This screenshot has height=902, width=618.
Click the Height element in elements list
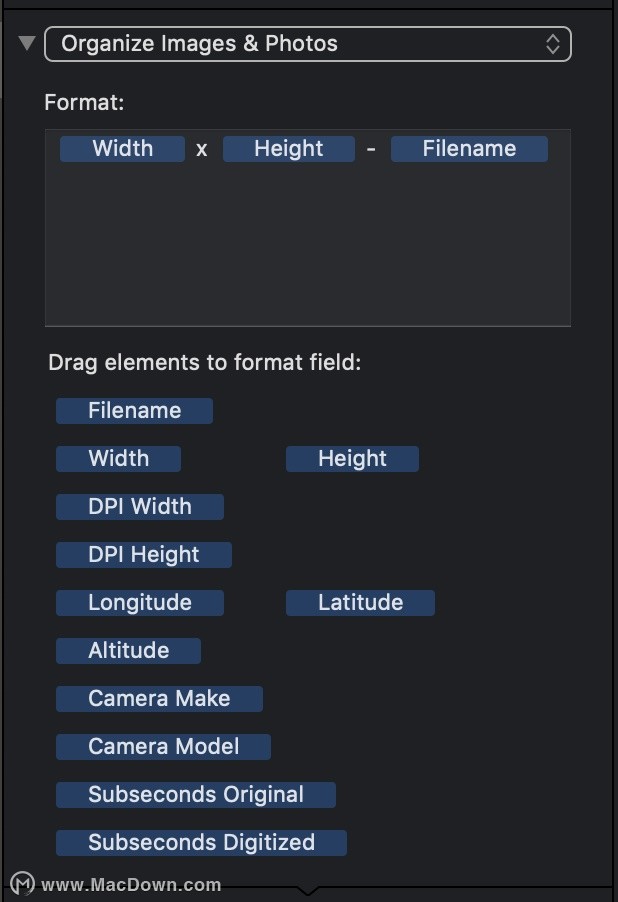[352, 459]
